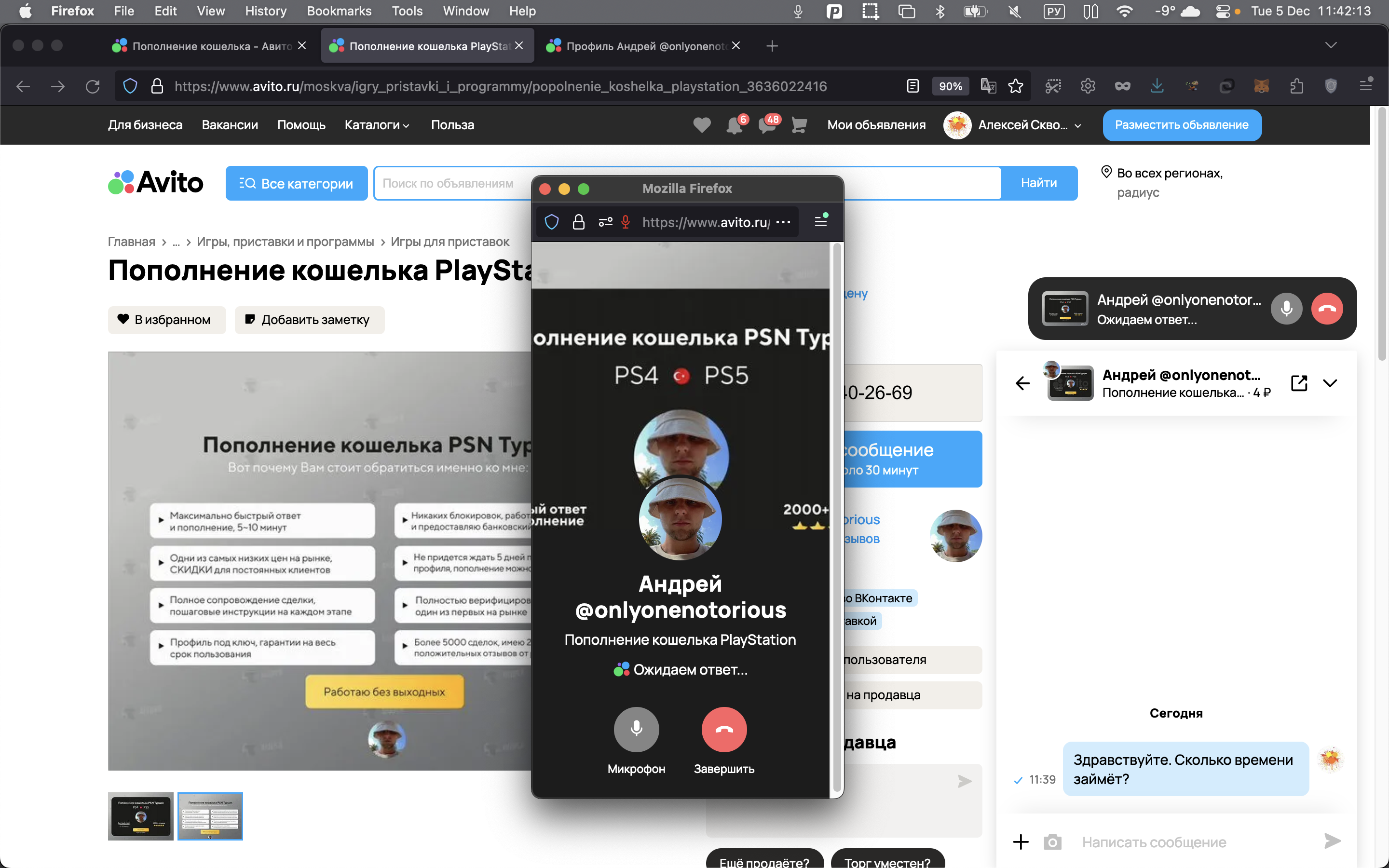Mute microphone in the call popup window

pyautogui.click(x=636, y=729)
